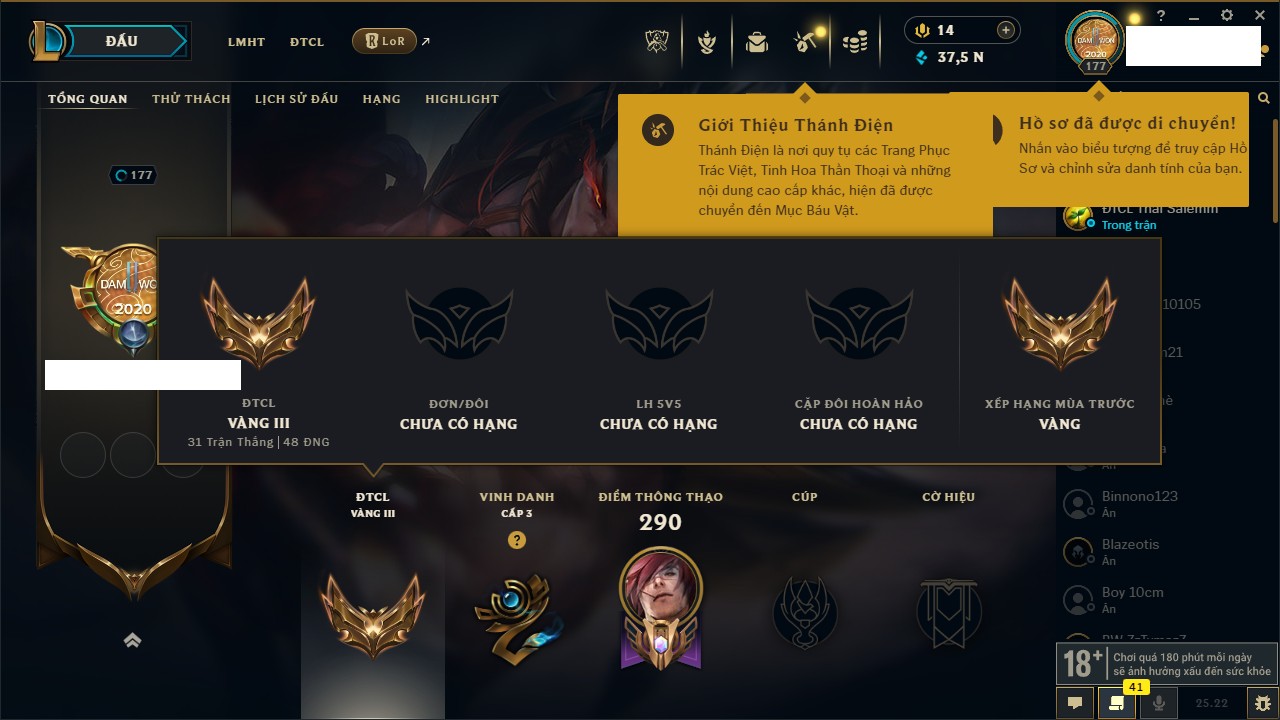This screenshot has height=720, width=1280.
Task: Open the Crafting hammer loot icon
Action: coord(805,42)
